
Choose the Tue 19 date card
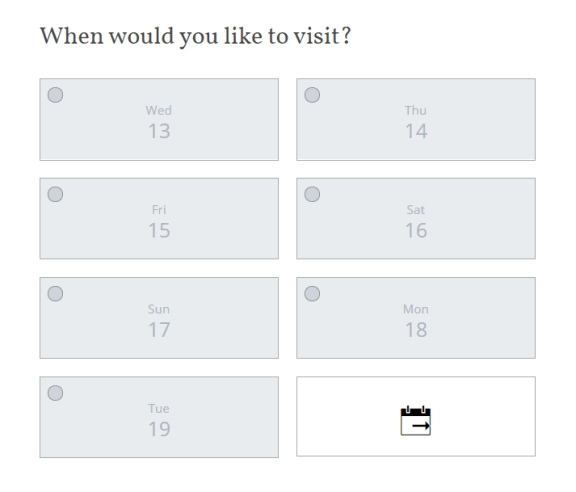(159, 417)
